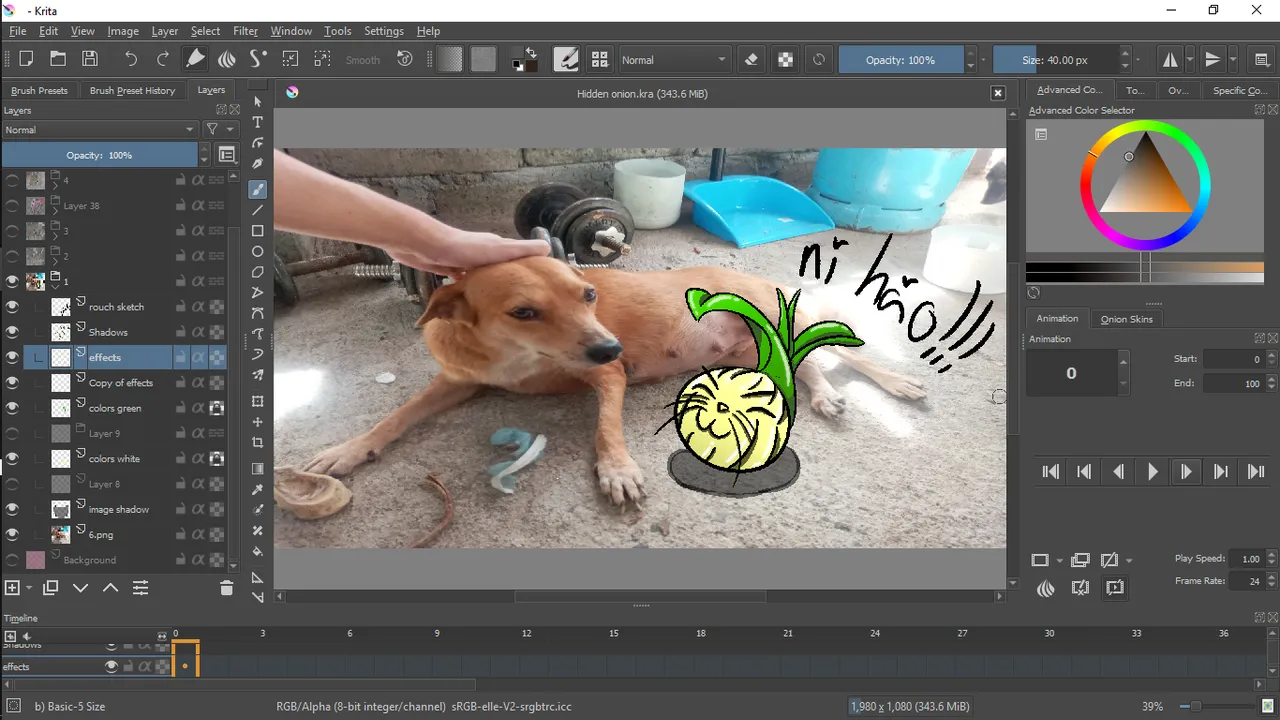The height and width of the screenshot is (720, 1280).
Task: Click the Redo arrow in toolbar
Action: tap(163, 59)
